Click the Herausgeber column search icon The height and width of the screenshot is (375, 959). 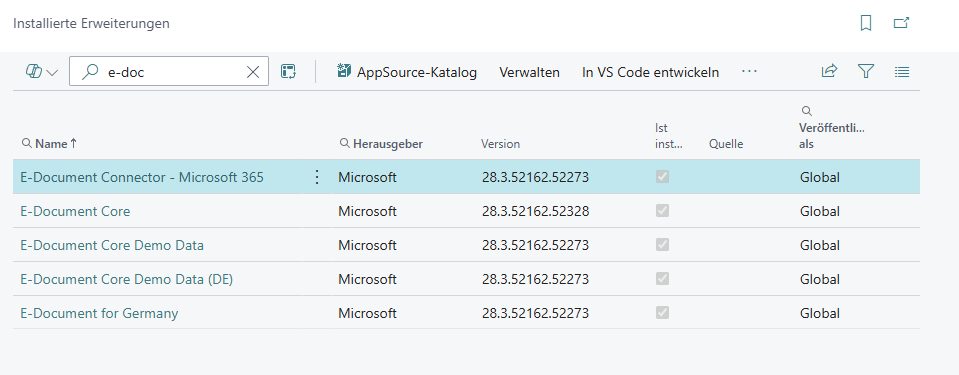coord(344,143)
